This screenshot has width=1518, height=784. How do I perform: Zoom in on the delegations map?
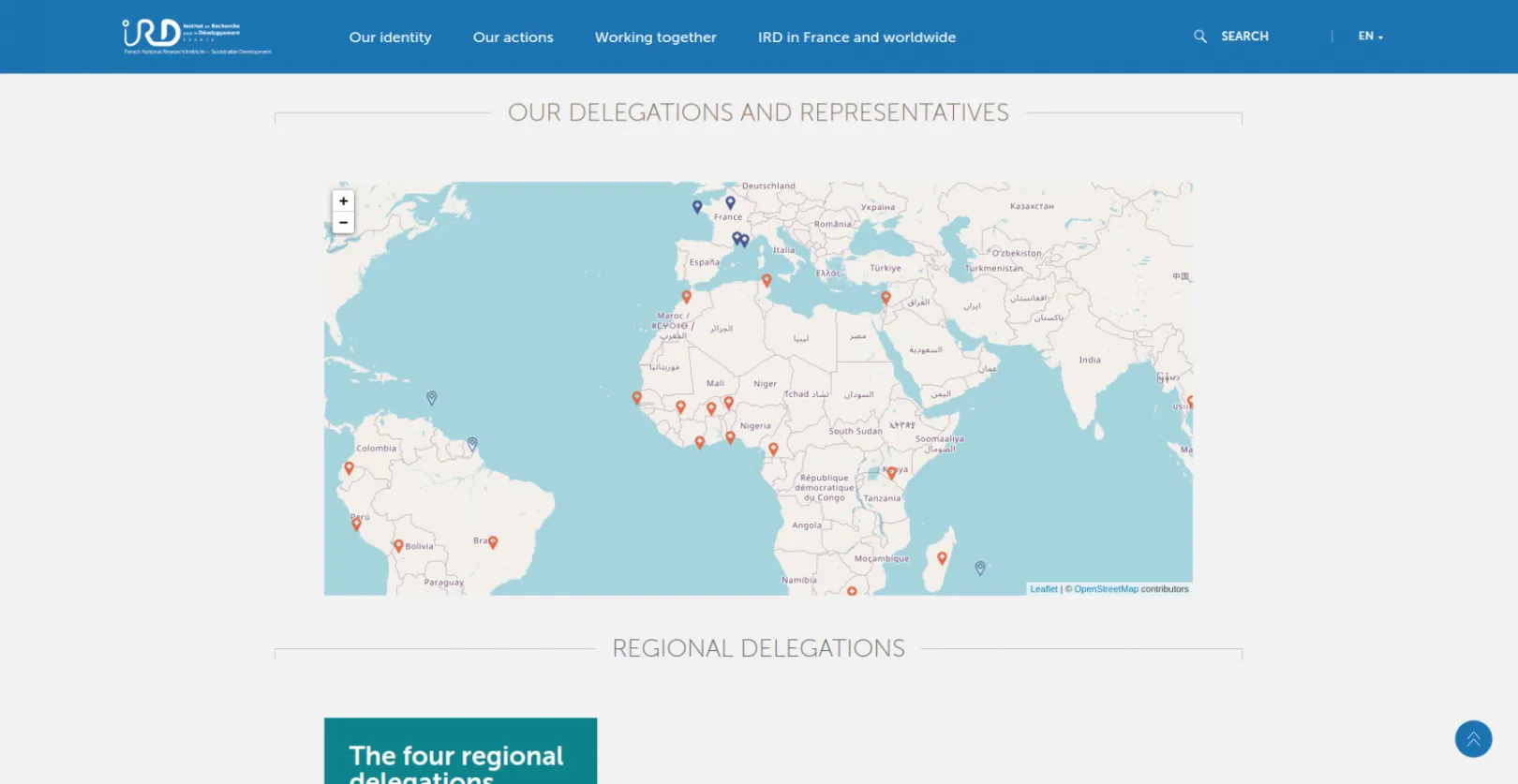click(344, 200)
